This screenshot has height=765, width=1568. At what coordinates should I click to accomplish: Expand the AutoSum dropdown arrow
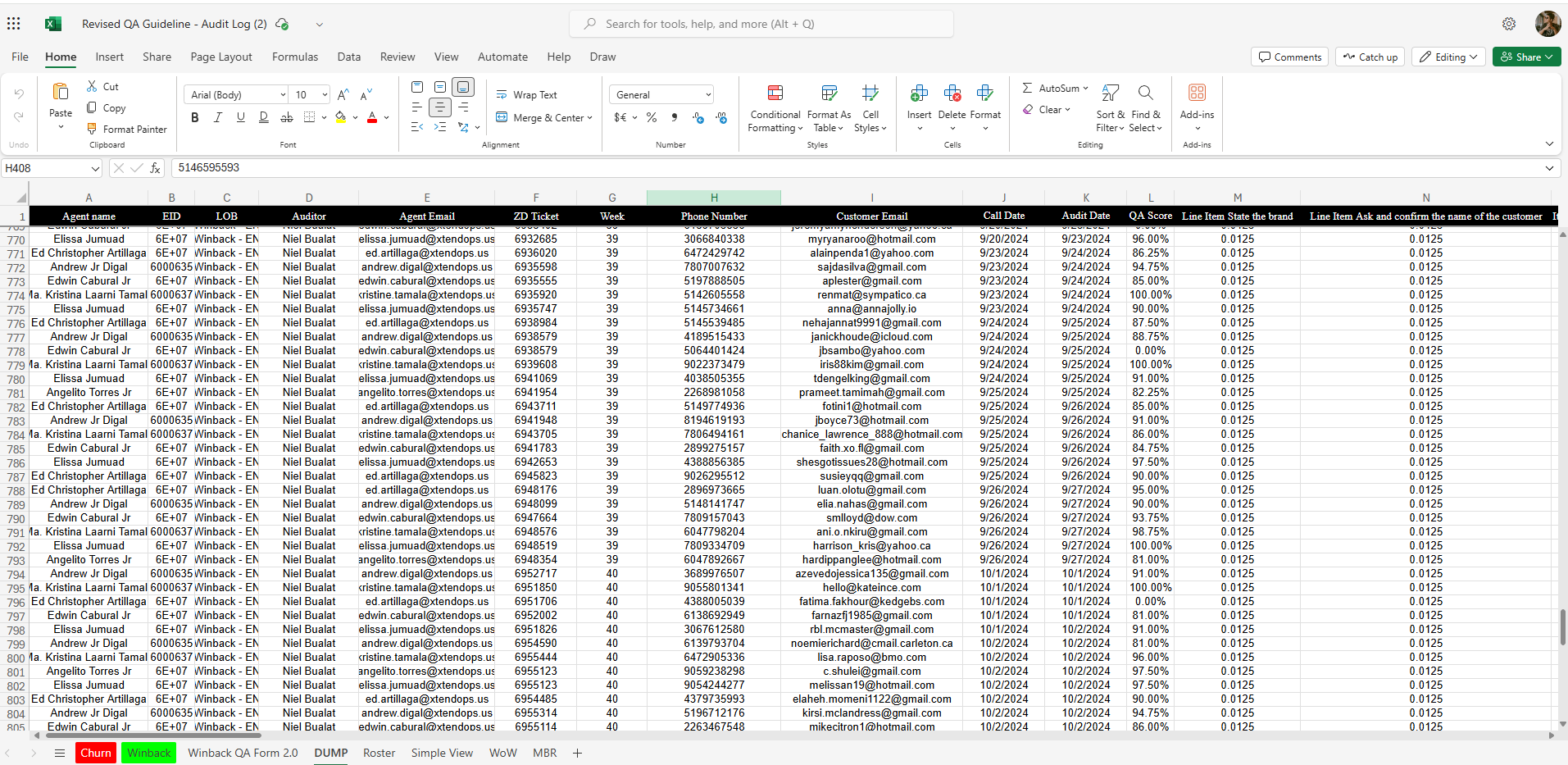click(1086, 89)
